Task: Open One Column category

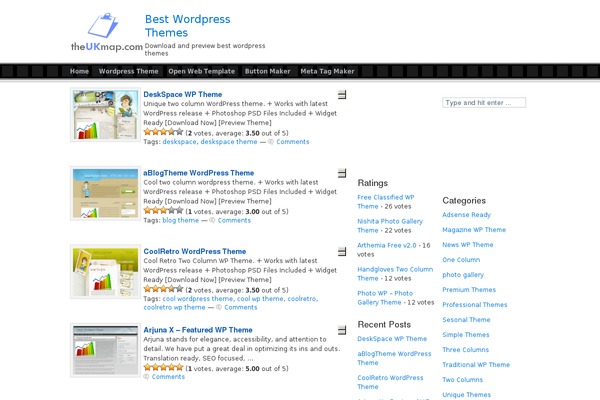Action: (x=461, y=260)
